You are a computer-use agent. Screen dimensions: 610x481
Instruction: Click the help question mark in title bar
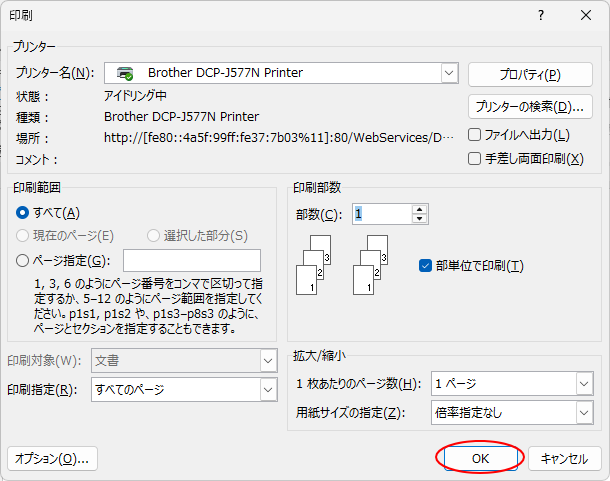pos(541,16)
